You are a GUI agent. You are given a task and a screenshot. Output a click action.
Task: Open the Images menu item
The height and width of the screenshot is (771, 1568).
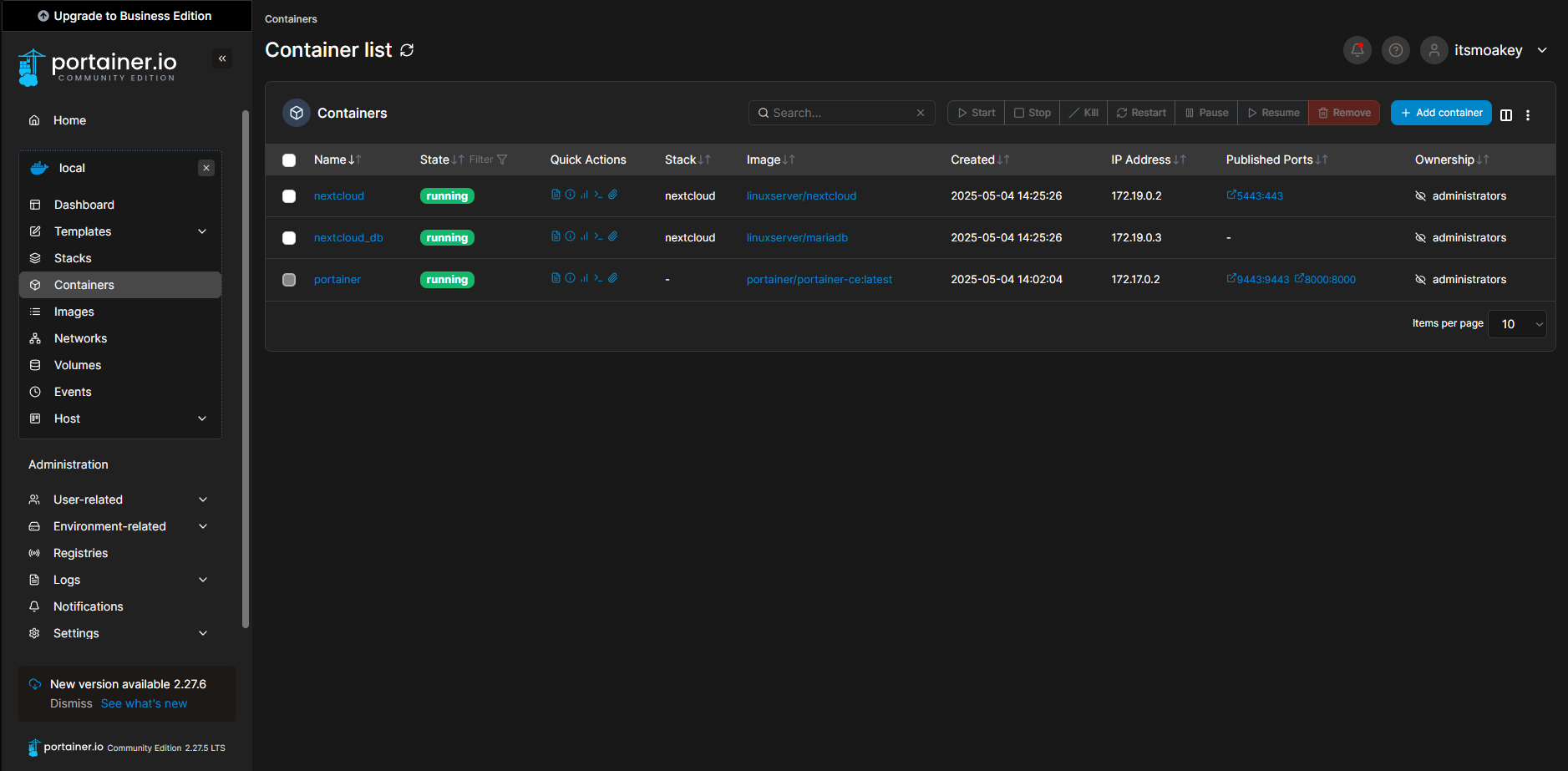click(x=74, y=312)
